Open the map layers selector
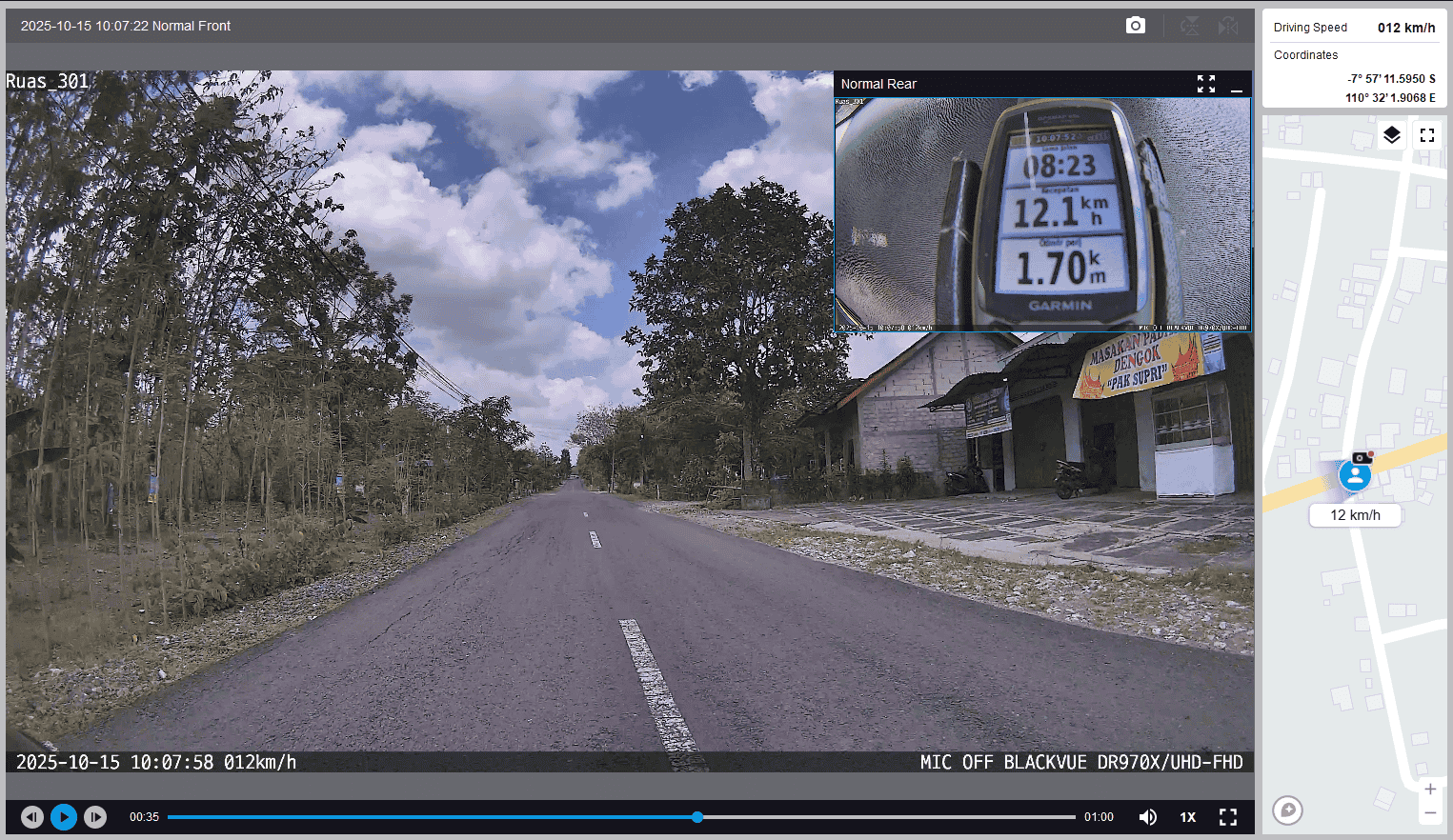This screenshot has width=1453, height=840. (x=1392, y=135)
